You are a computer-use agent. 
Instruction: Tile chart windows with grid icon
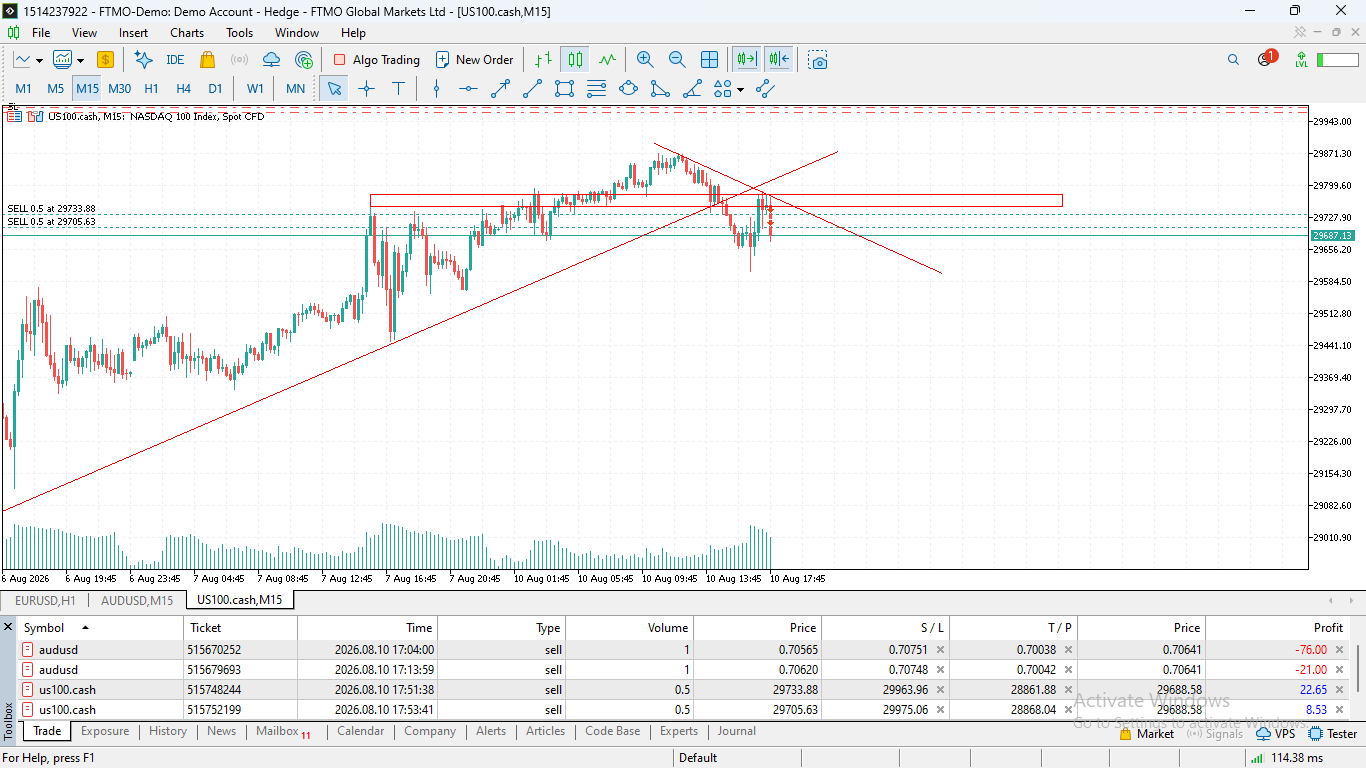click(x=709, y=60)
